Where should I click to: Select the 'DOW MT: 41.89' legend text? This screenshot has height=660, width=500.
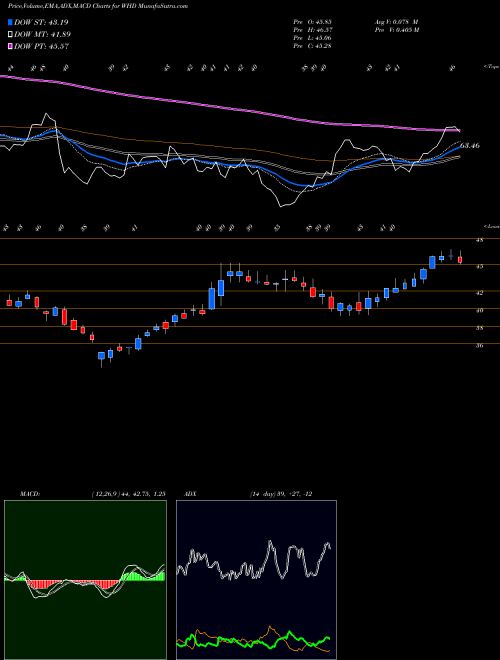click(x=43, y=35)
